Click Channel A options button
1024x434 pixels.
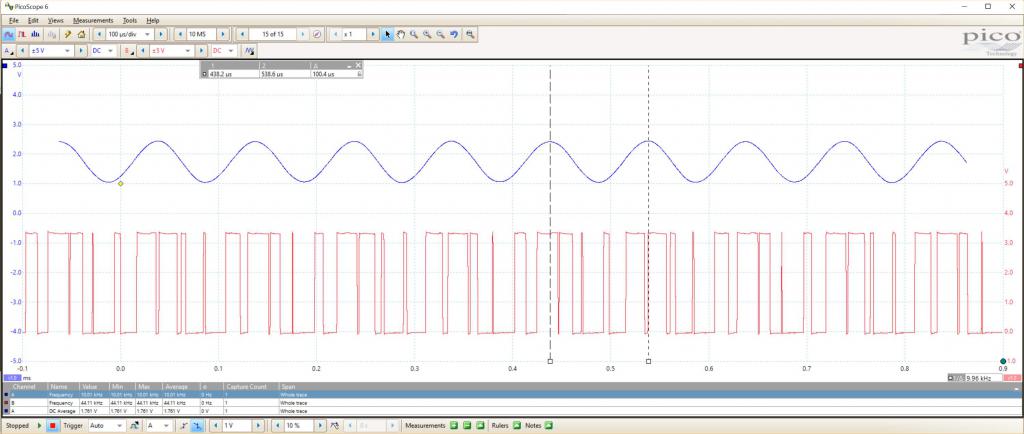point(9,50)
